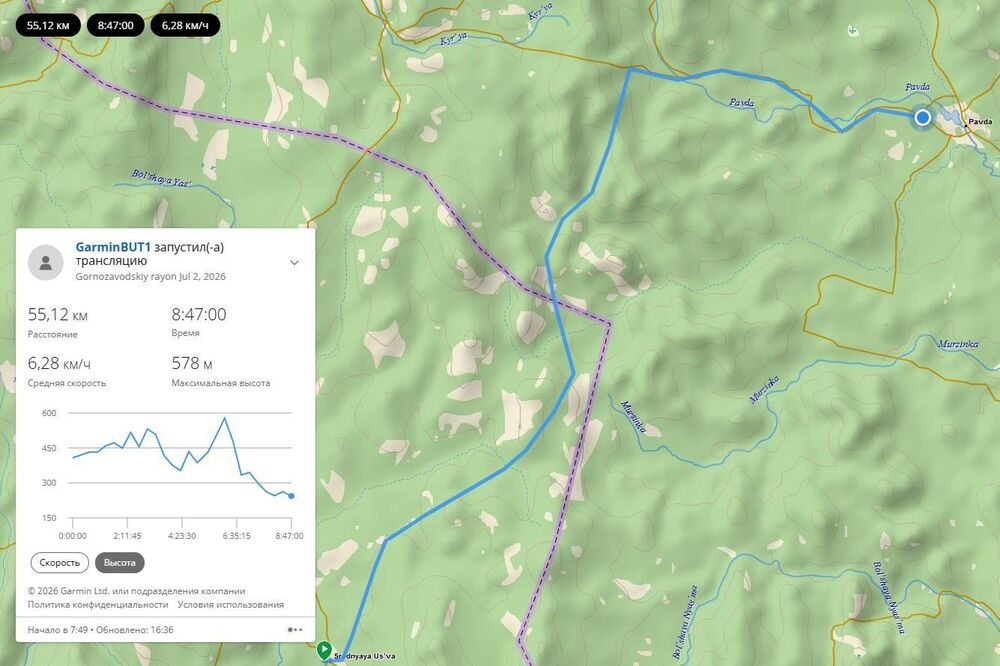This screenshot has width=1000, height=666.
Task: Click the Pavda town label on the map
Action: click(x=980, y=121)
